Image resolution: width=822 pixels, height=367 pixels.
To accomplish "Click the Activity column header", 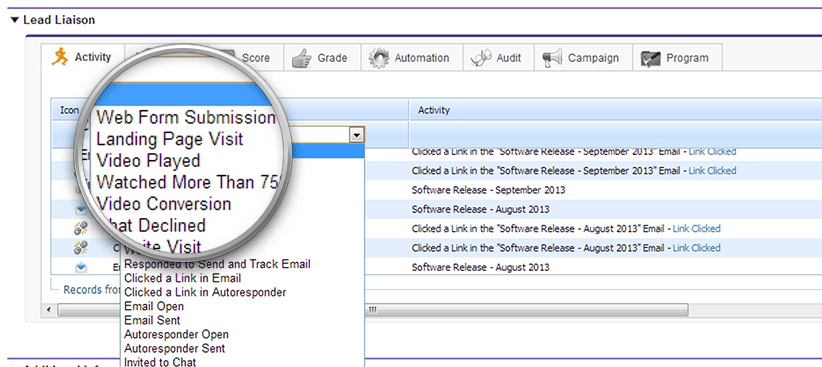I will coord(615,110).
